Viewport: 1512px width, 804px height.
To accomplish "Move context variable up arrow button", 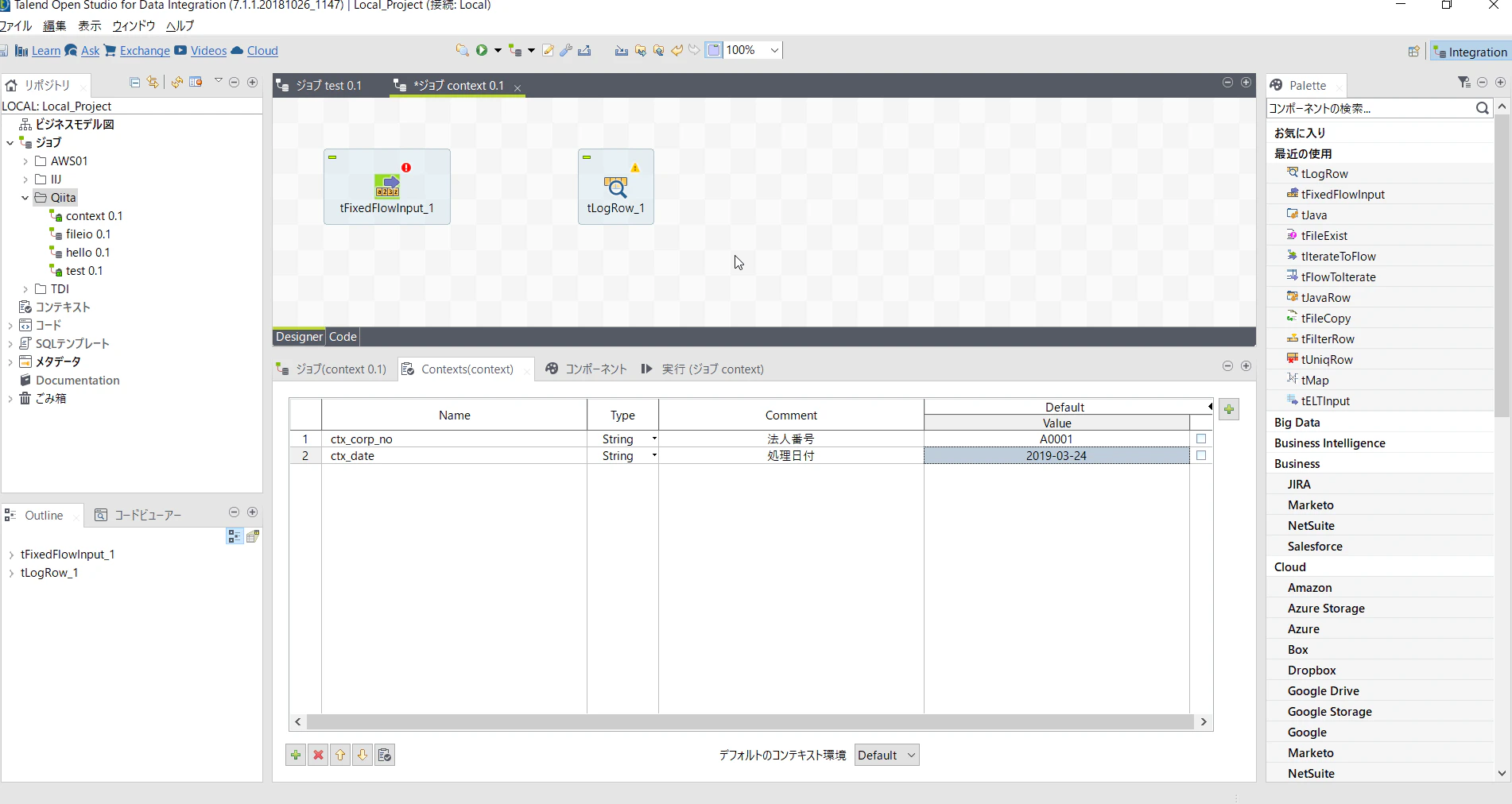I will coord(340,755).
